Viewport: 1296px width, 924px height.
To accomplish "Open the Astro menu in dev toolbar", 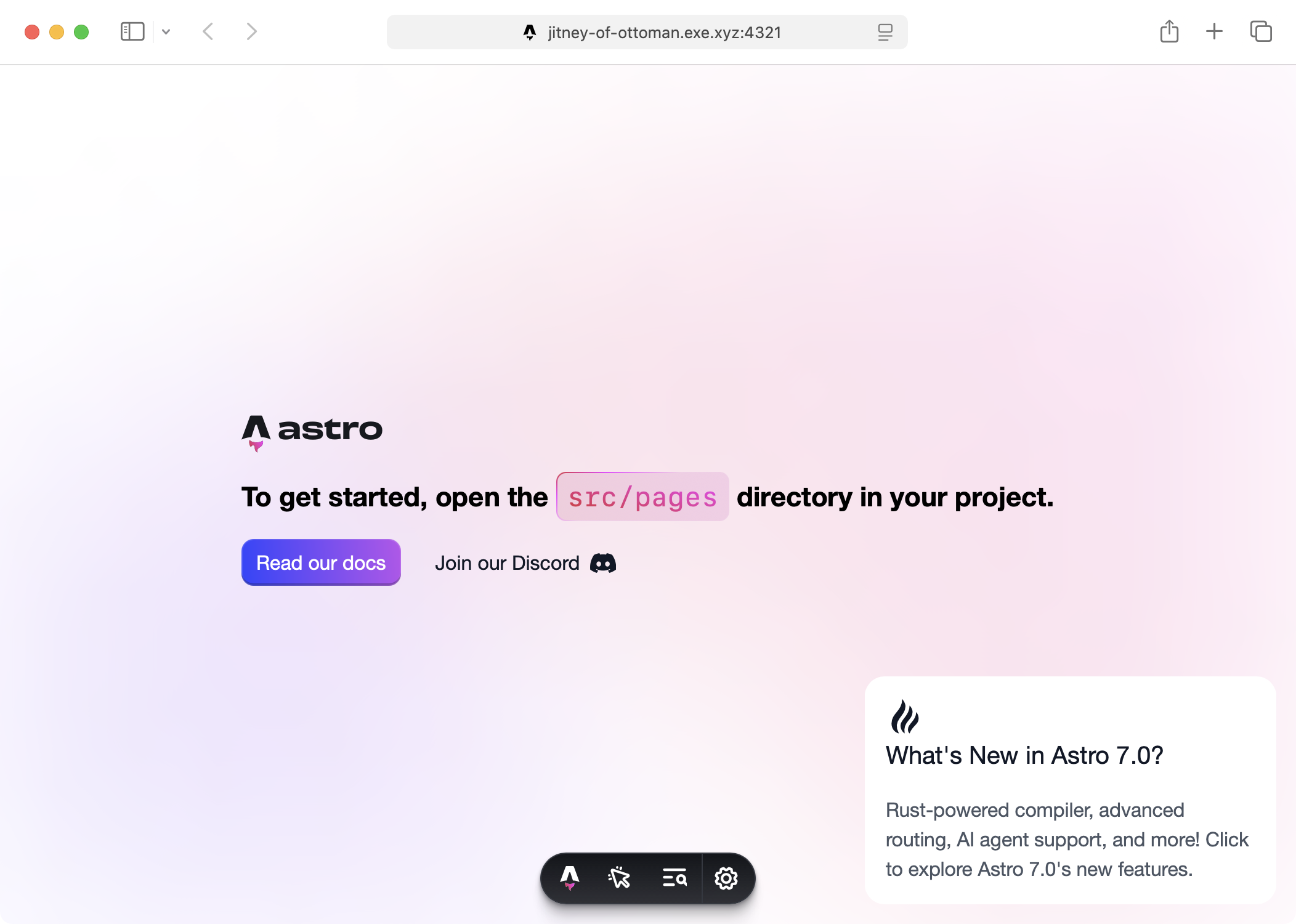I will point(570,878).
